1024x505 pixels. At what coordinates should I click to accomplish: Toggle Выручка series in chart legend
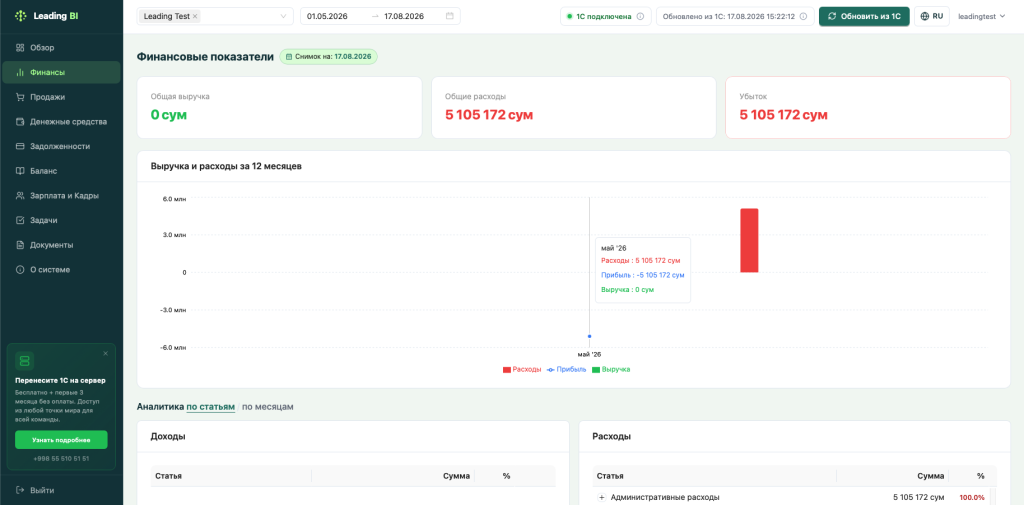pyautogui.click(x=611, y=369)
